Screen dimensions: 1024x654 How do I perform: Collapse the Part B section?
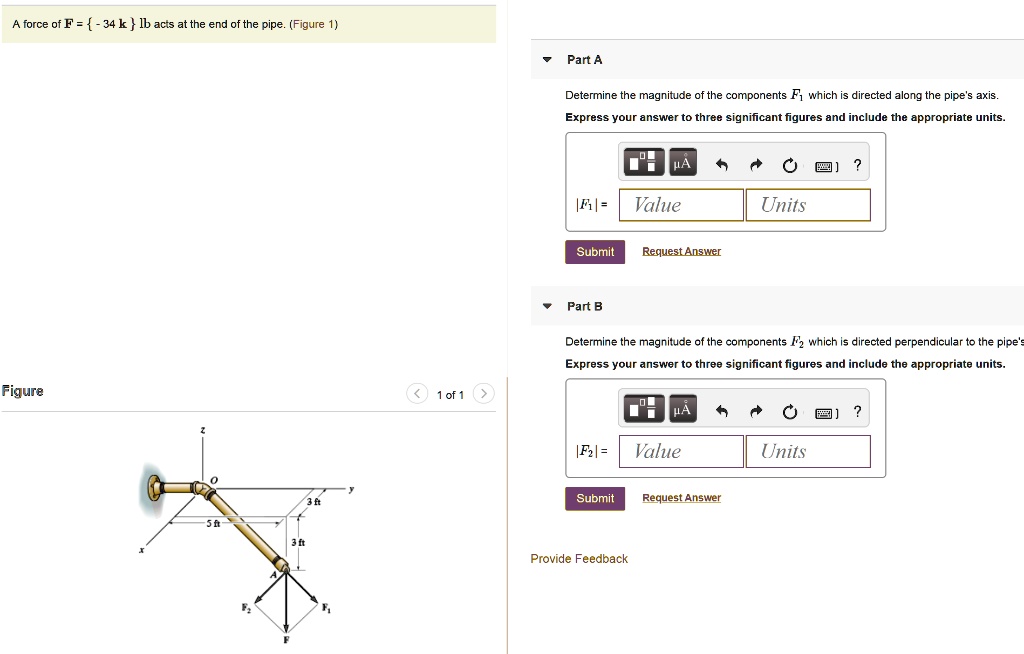pyautogui.click(x=546, y=306)
